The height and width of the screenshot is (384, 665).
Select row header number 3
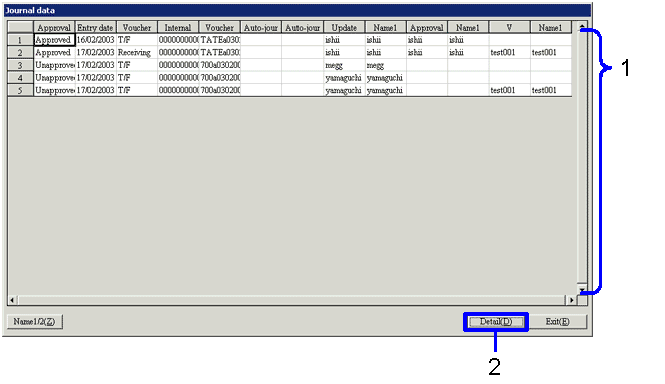pyautogui.click(x=20, y=65)
